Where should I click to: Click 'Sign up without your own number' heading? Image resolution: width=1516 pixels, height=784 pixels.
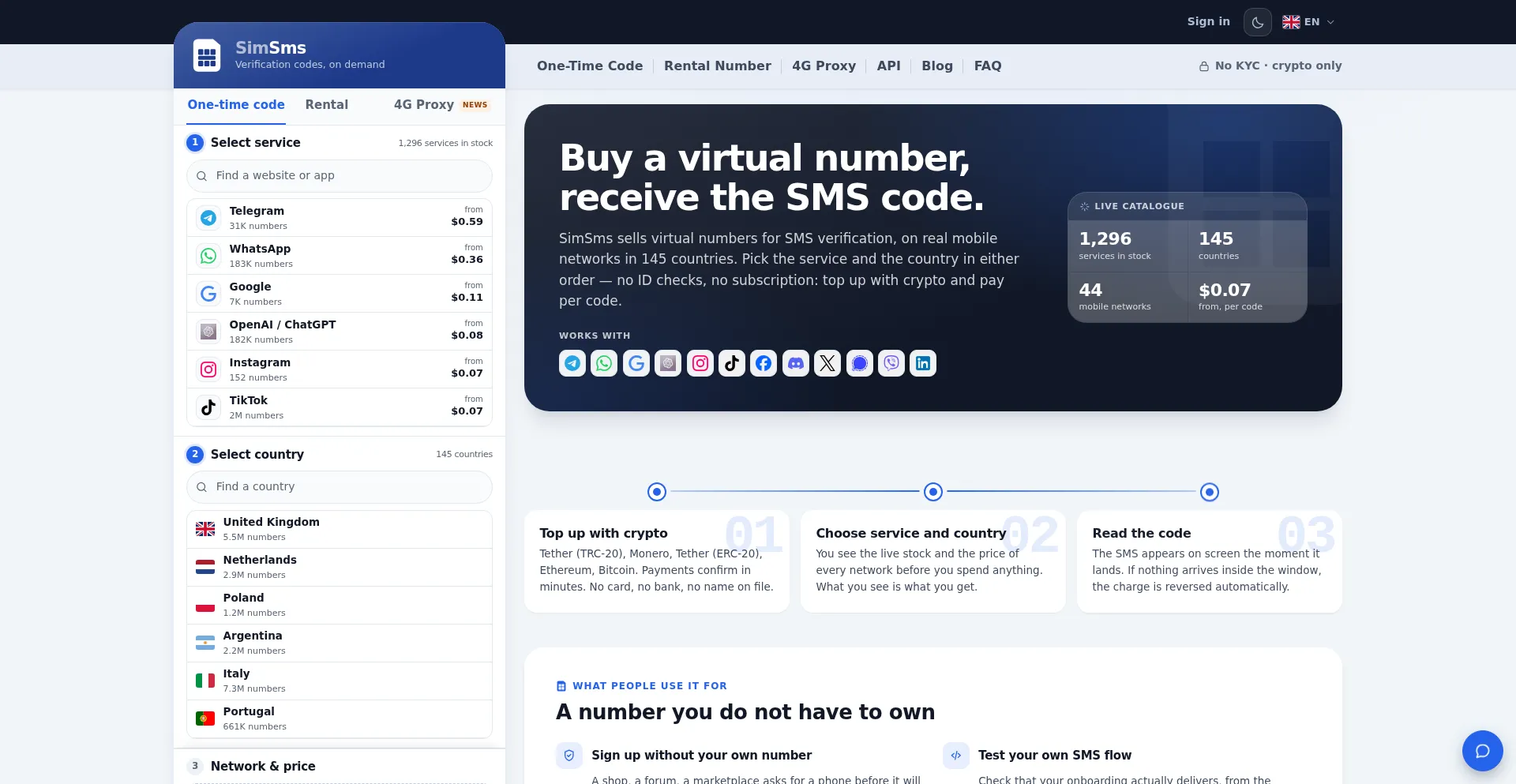[702, 756]
